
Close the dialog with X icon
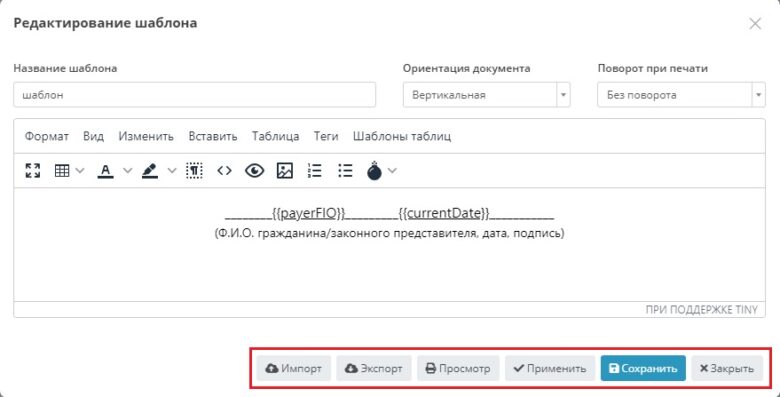755,23
